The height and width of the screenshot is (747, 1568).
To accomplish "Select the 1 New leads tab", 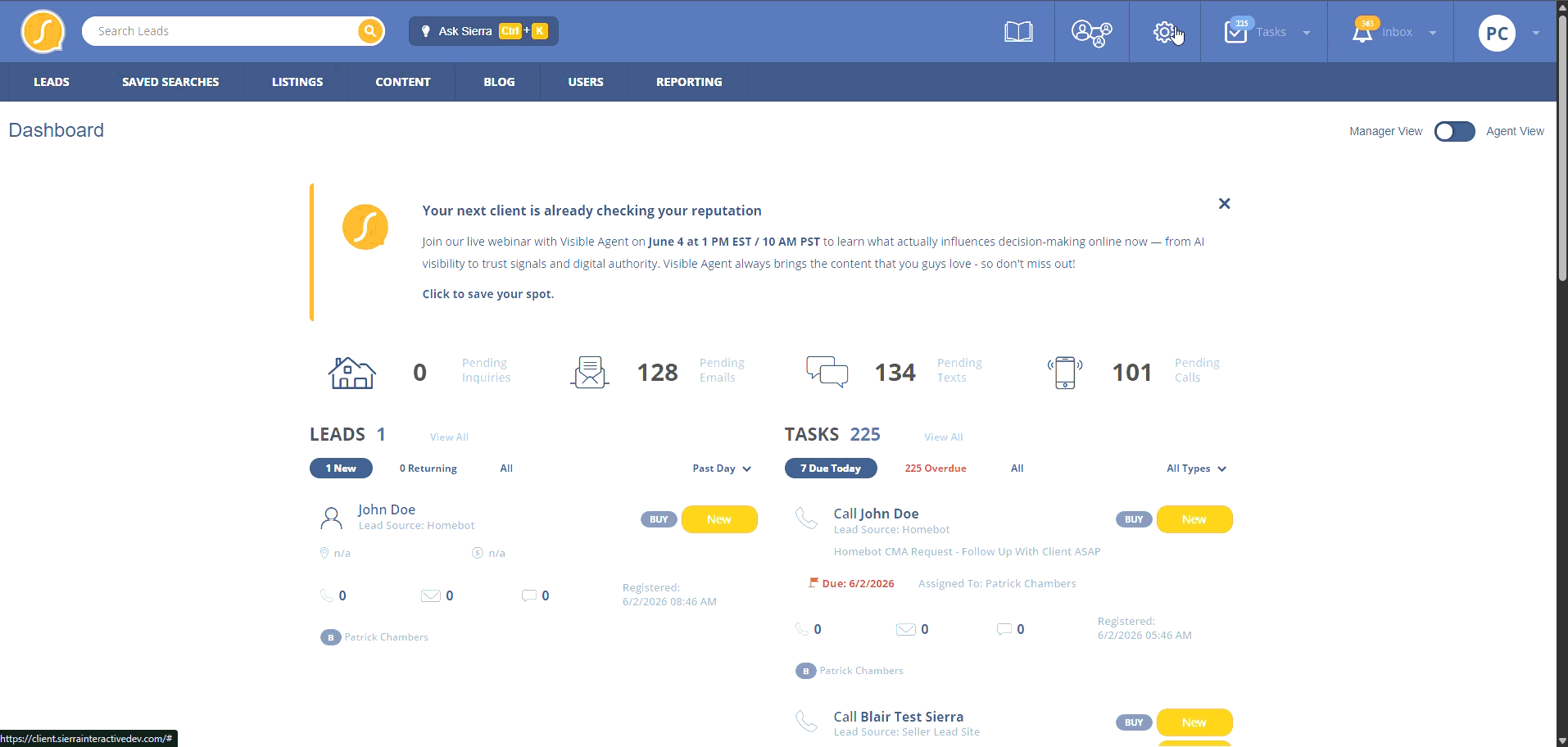I will coord(341,469).
